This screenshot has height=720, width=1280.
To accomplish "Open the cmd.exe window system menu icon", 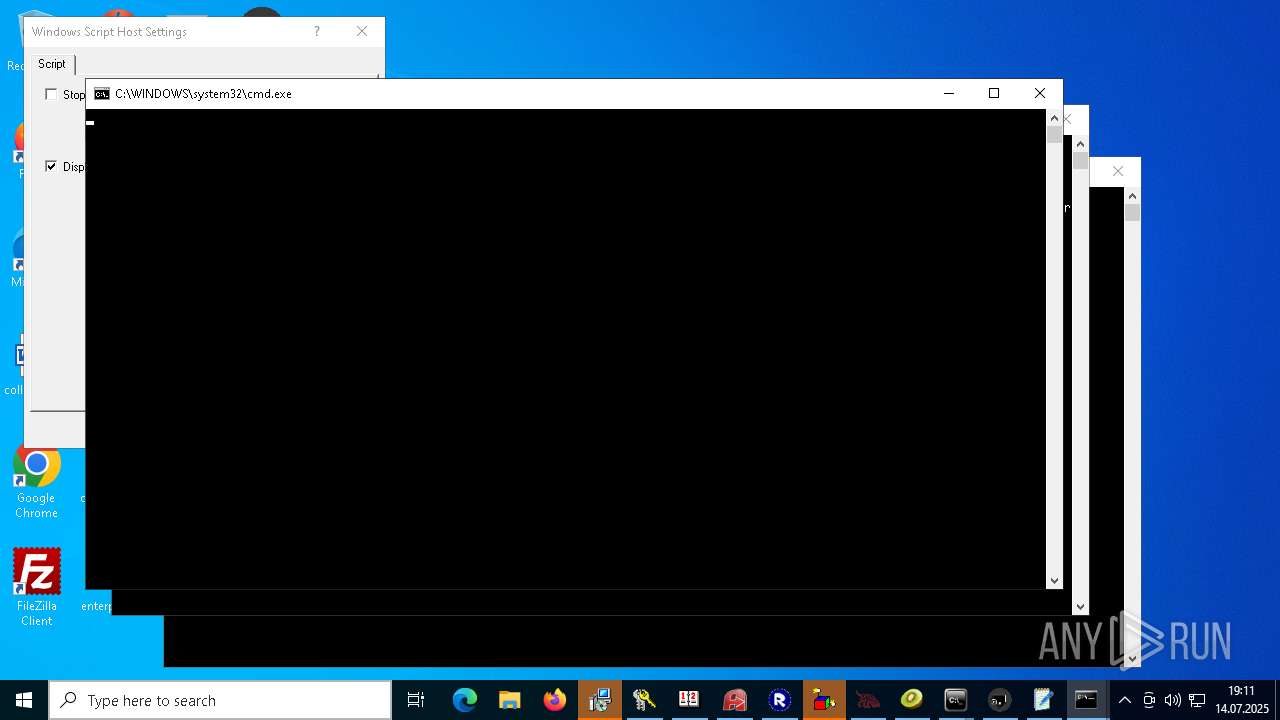I will 102,94.
